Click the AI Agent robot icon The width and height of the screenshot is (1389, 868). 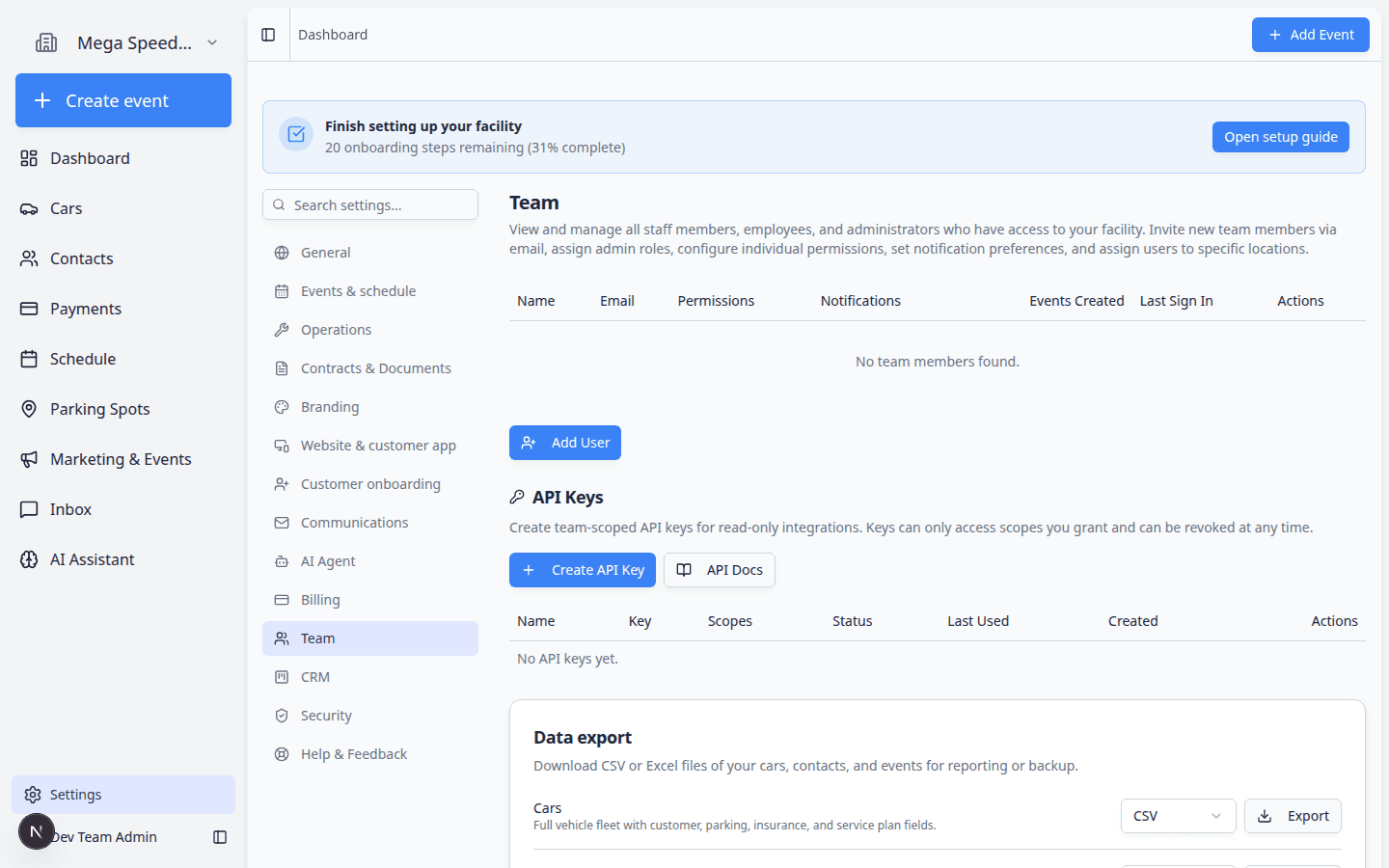tap(282, 561)
